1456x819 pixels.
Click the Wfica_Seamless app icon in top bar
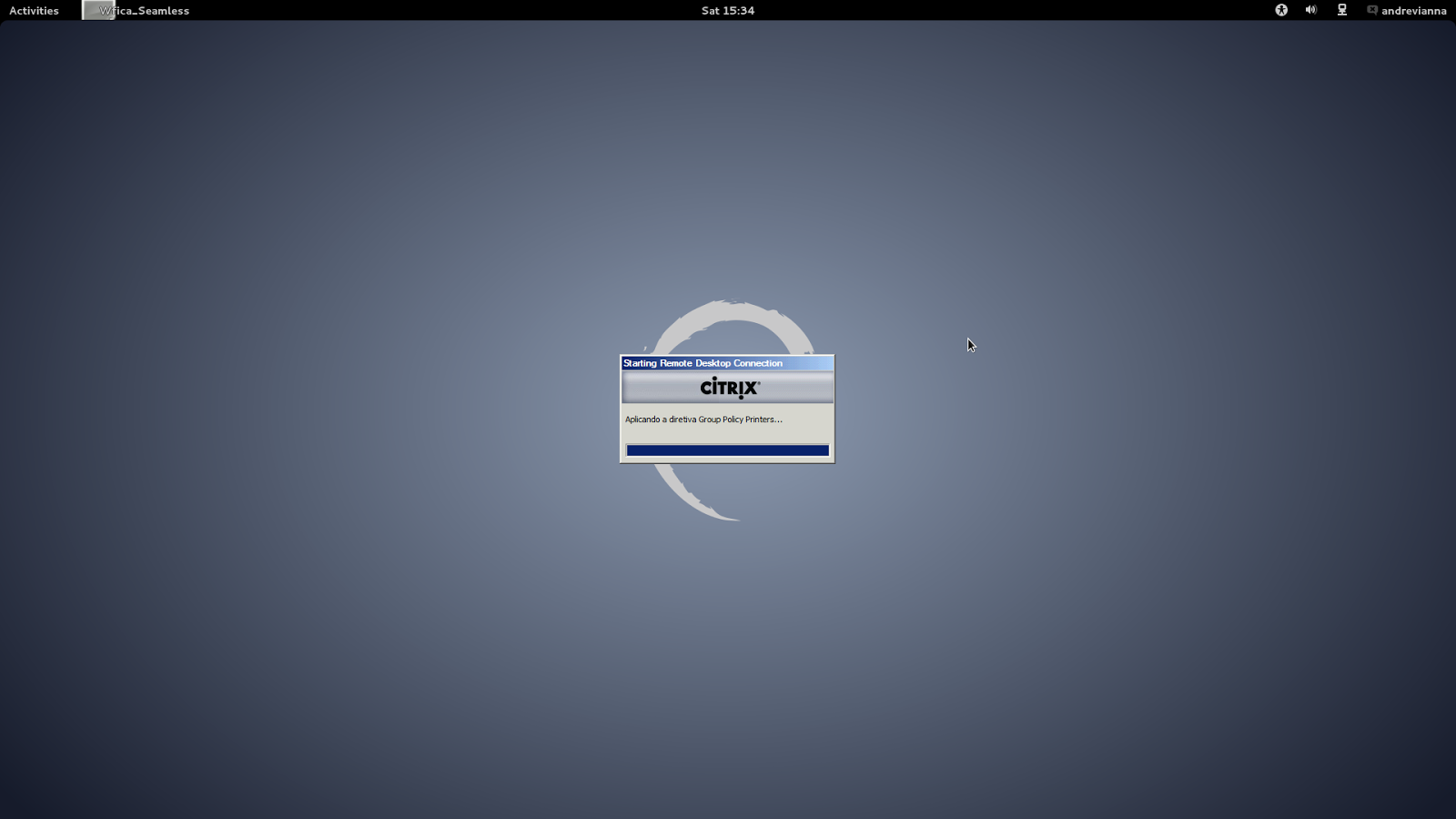(x=98, y=10)
